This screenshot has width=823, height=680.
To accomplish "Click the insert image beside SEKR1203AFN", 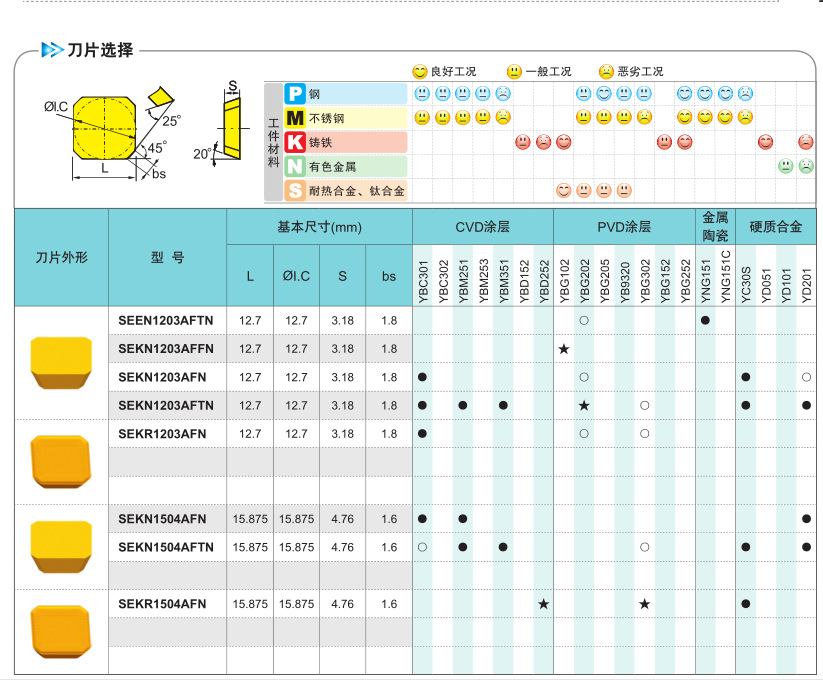I will (x=61, y=462).
